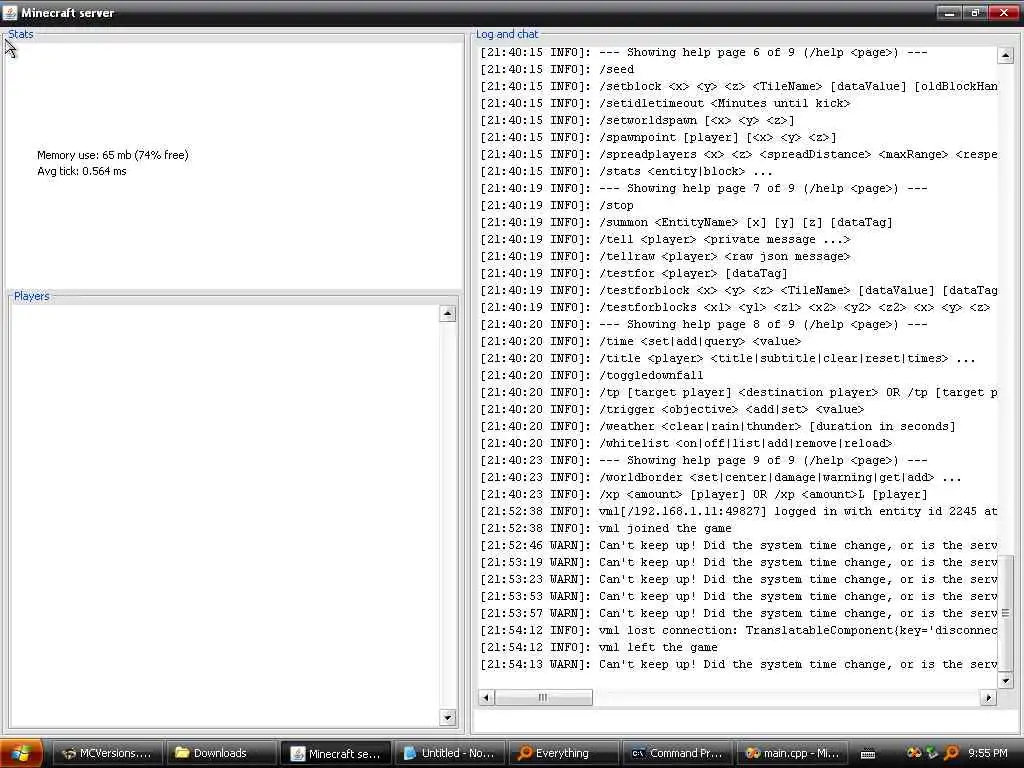This screenshot has width=1024, height=768.
Task: Click the /summon log line
Action: 686,222
